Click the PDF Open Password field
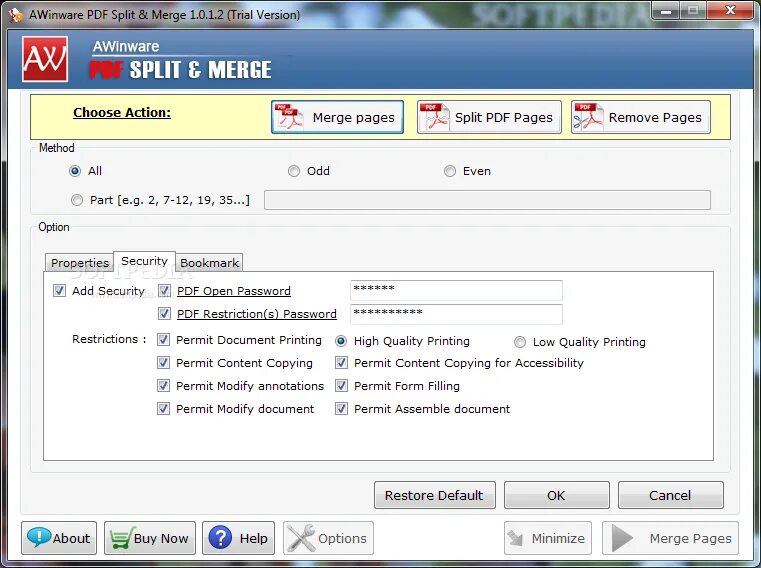761x568 pixels. [x=456, y=290]
